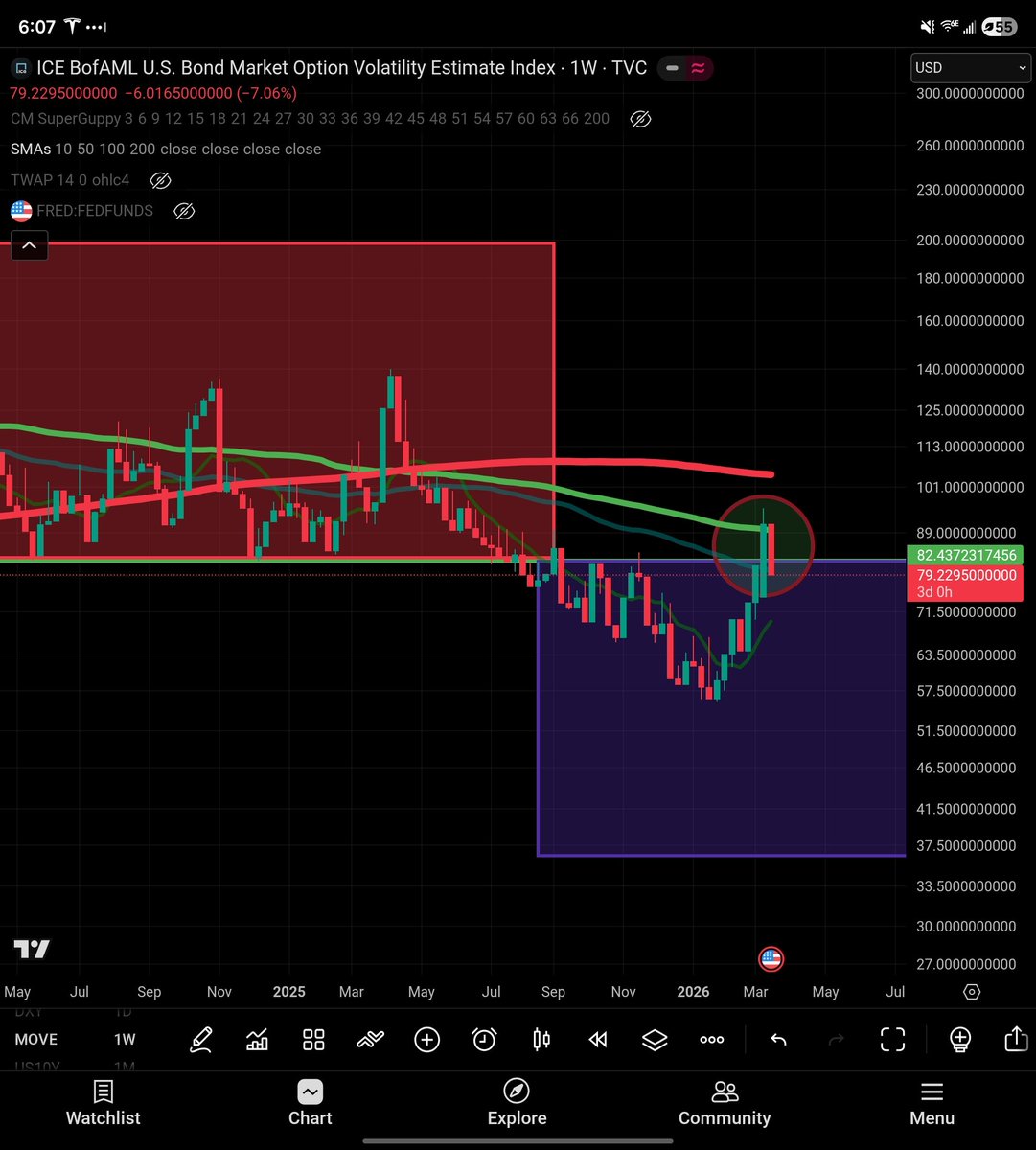
Task: Select the TWAP 14 0 ohlc4 label
Action: [x=70, y=180]
